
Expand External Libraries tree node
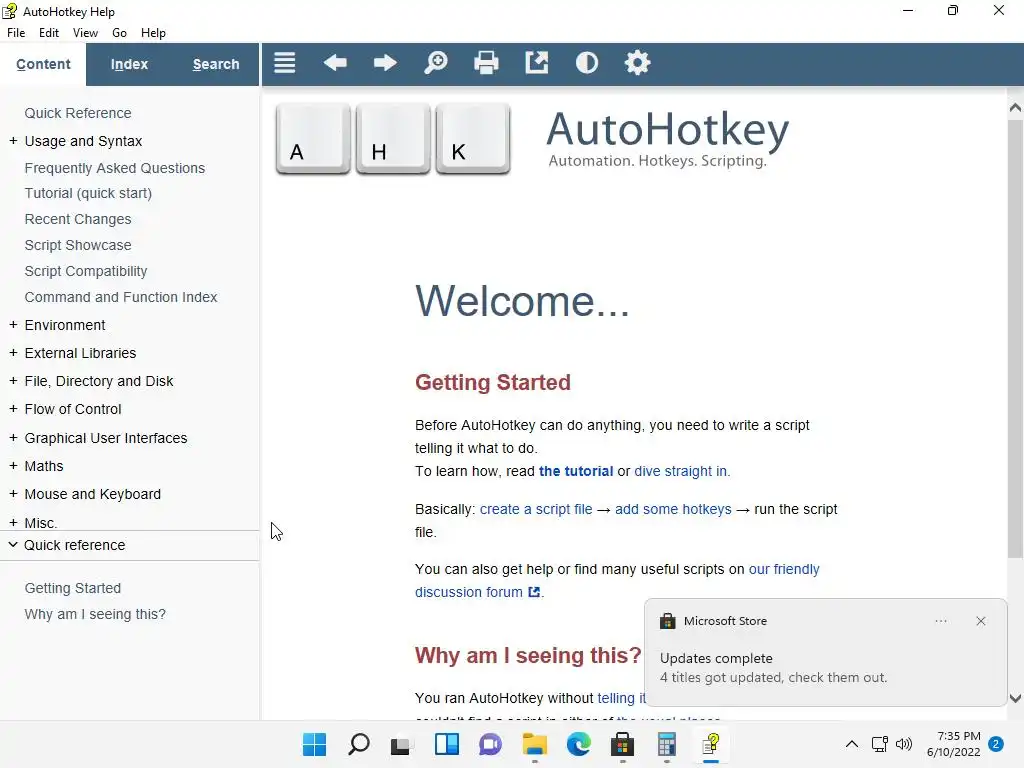(13, 353)
